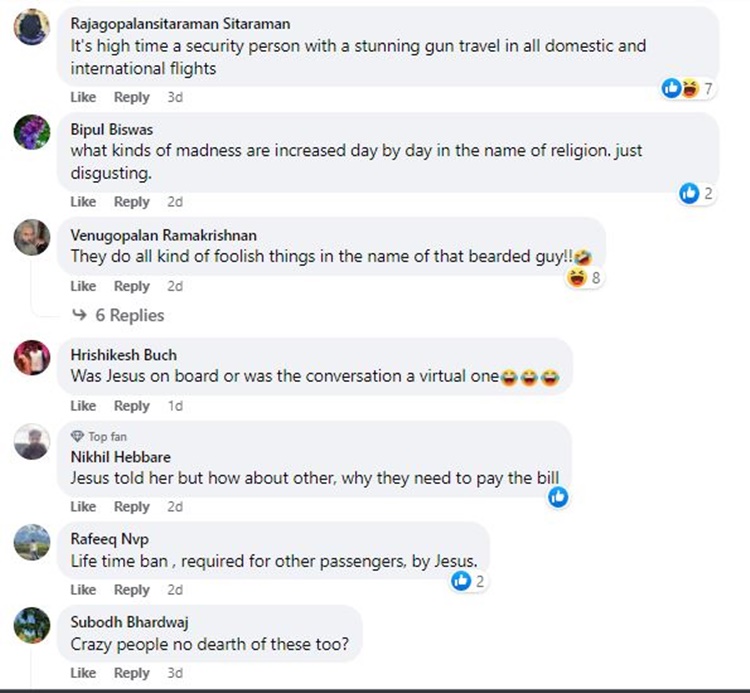Open Venugopalan Ramakrishnan's profile picture
This screenshot has width=750, height=693.
tap(32, 237)
